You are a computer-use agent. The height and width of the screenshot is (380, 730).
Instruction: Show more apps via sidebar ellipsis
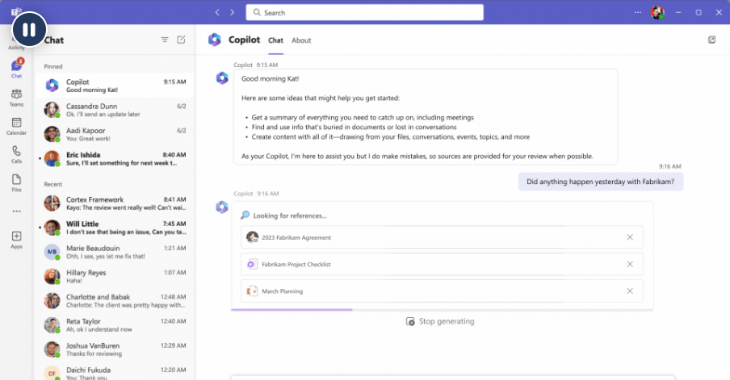click(x=16, y=211)
